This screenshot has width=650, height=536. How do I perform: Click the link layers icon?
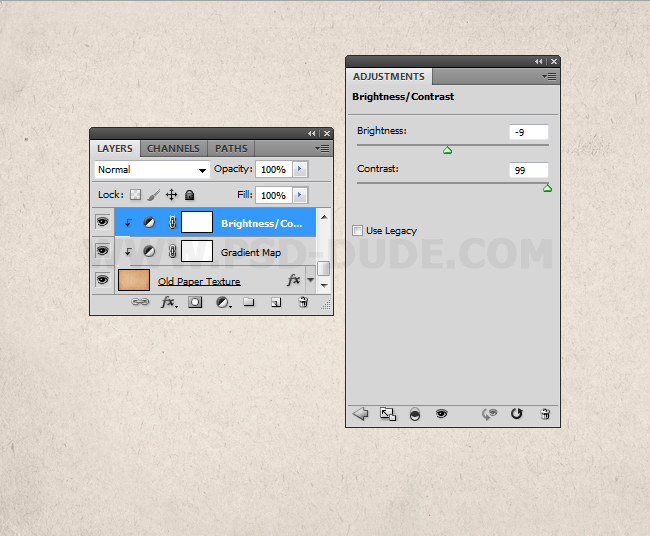tap(140, 302)
